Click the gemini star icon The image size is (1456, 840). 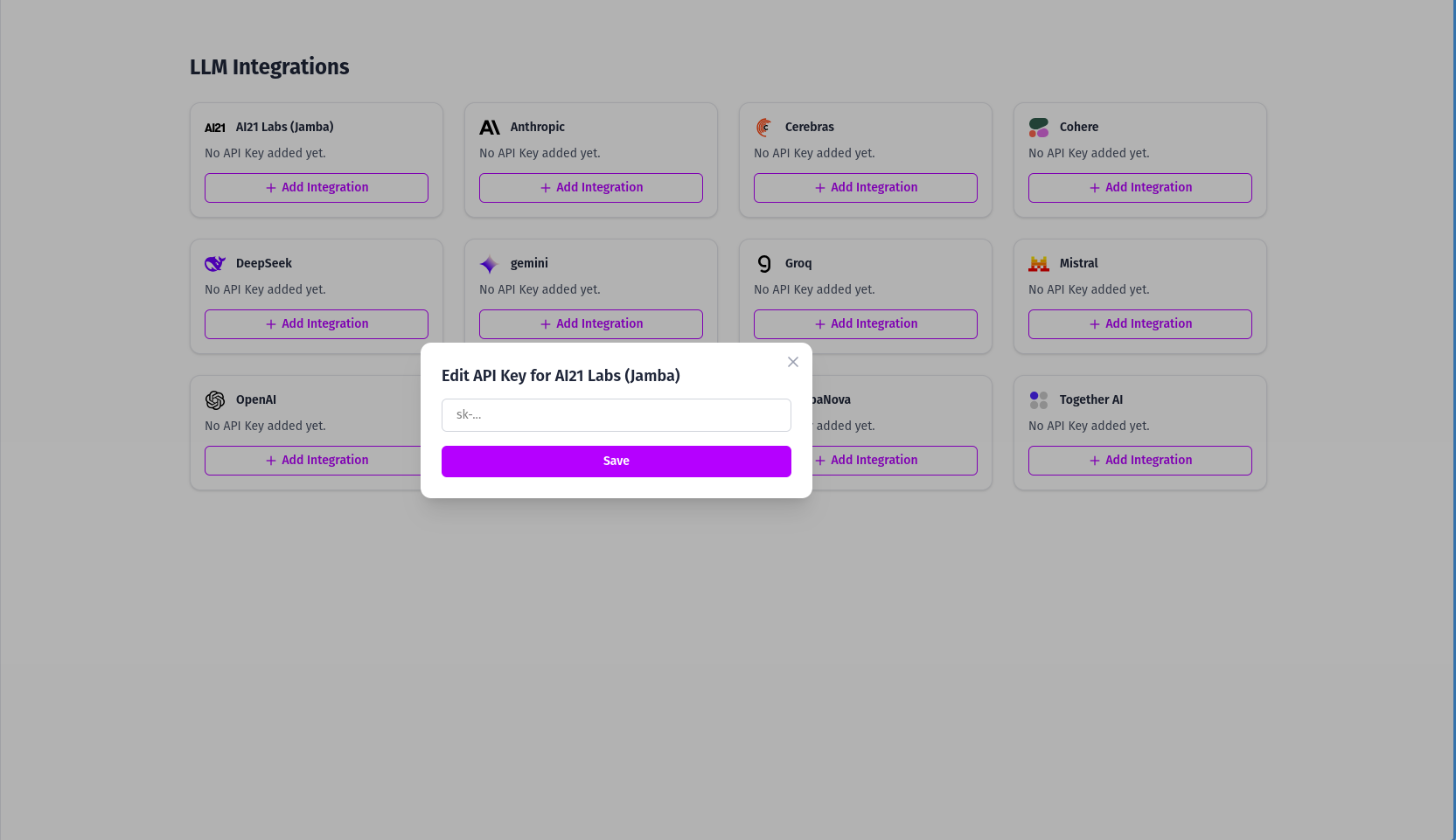tap(490, 263)
